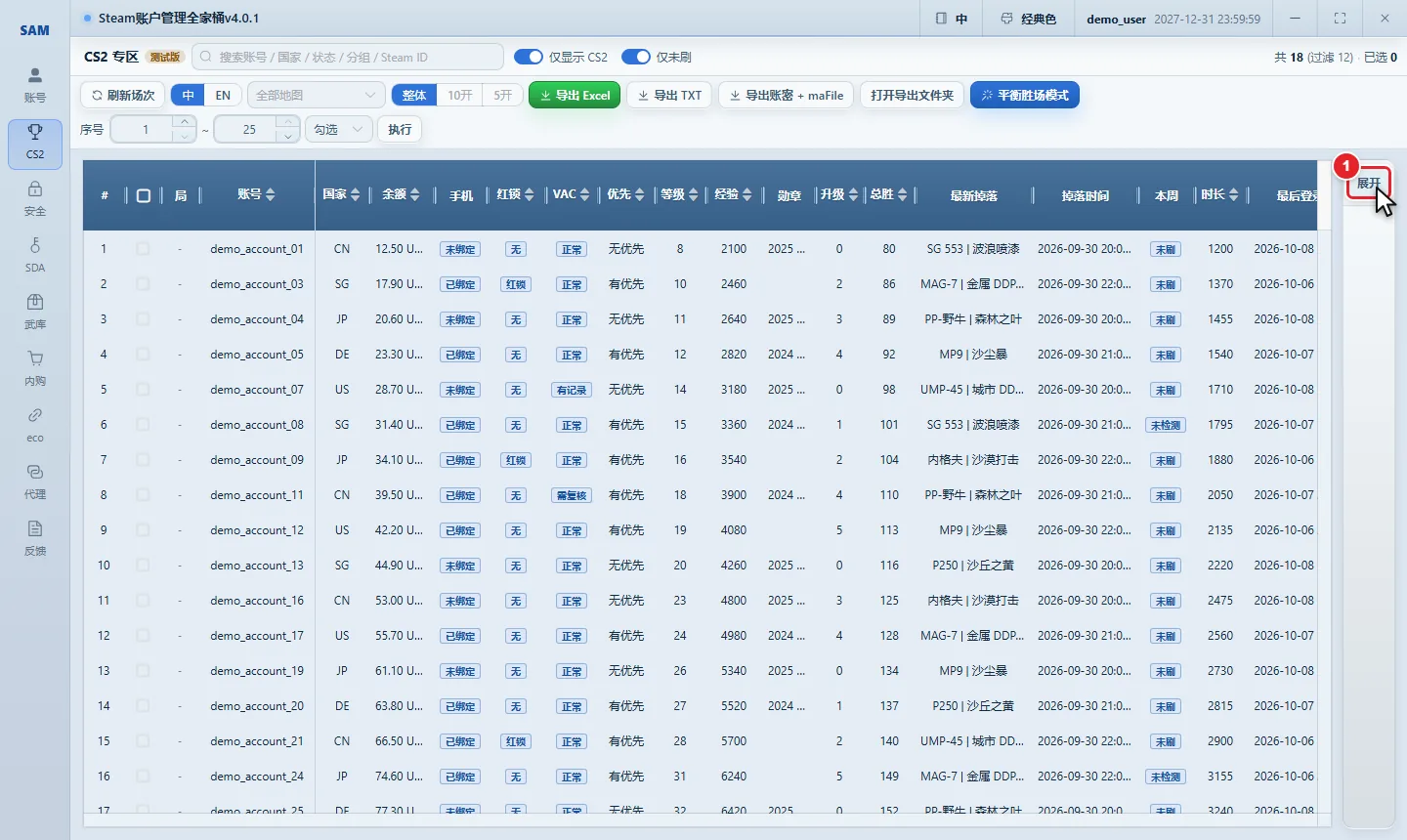Activate the 平衡胜场模式 button

click(1025, 95)
